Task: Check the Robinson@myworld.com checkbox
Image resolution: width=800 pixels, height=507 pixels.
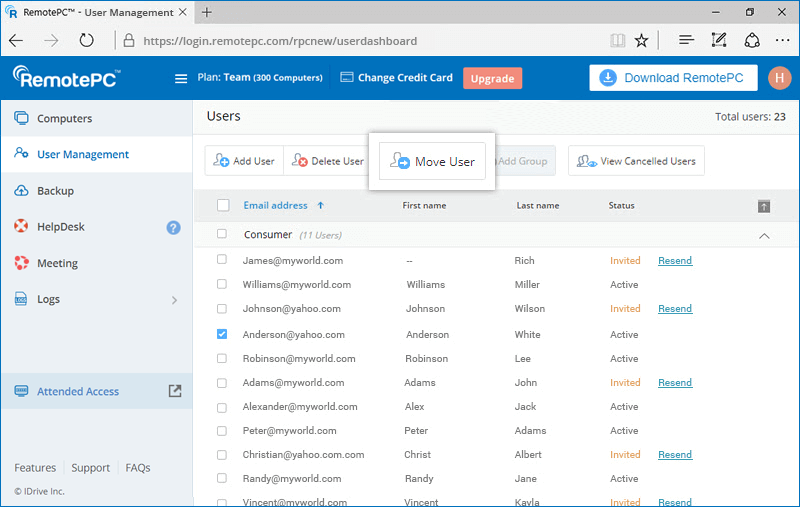Action: coord(222,358)
